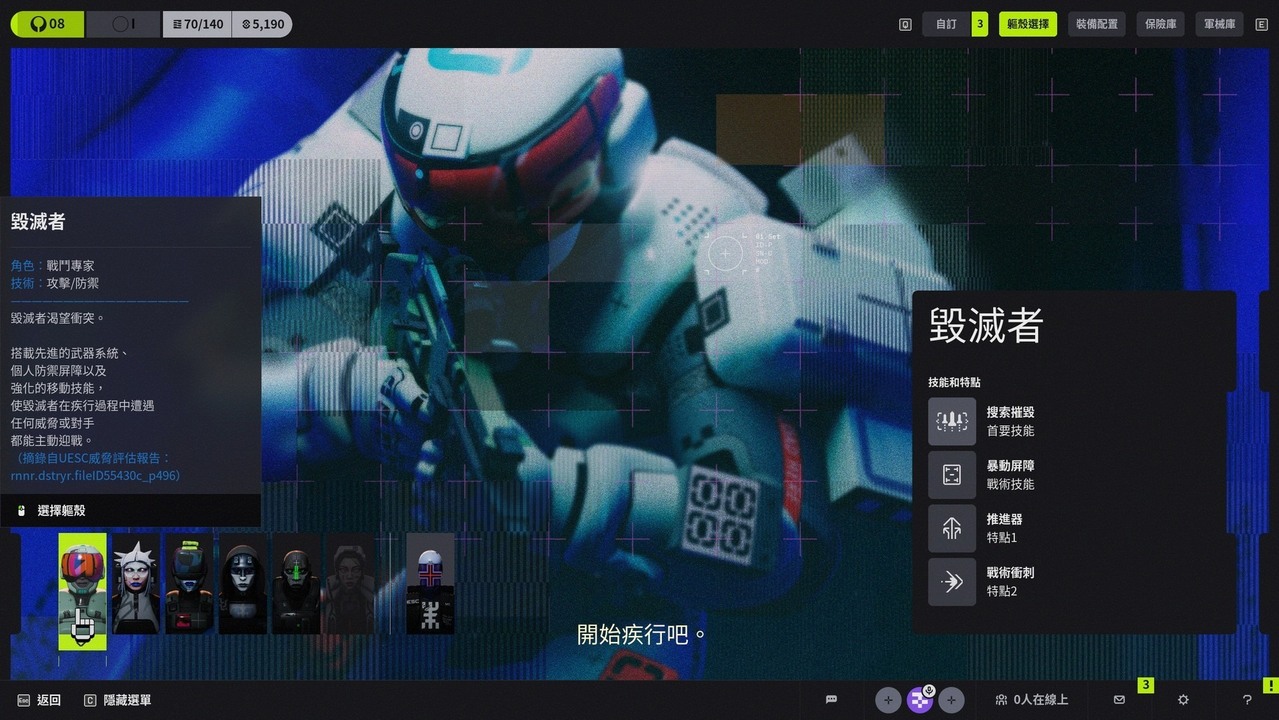Invite a teammate using the left plus slot

tap(888, 700)
